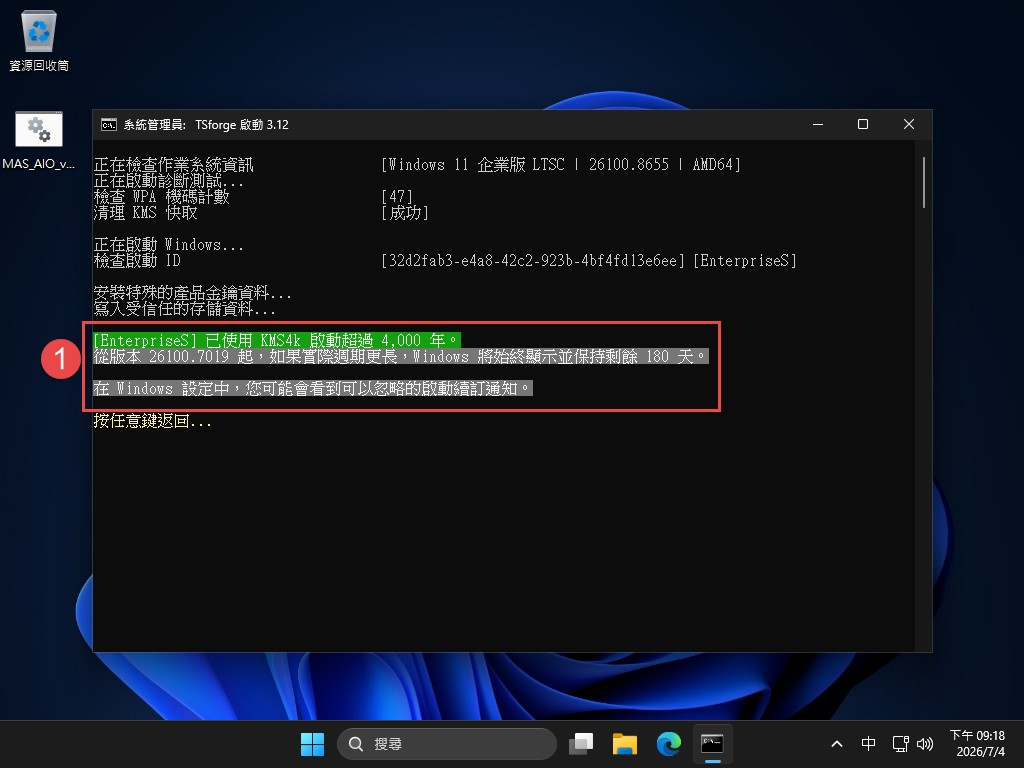Click the label '檢查啟動 ID'
The image size is (1024, 768).
[x=137, y=261]
